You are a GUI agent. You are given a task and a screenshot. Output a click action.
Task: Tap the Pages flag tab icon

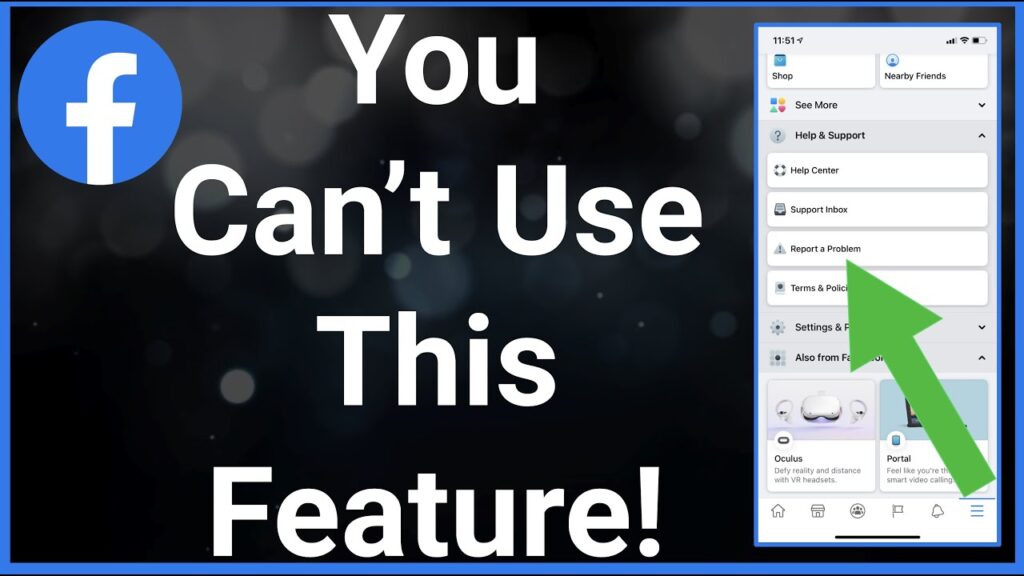897,511
